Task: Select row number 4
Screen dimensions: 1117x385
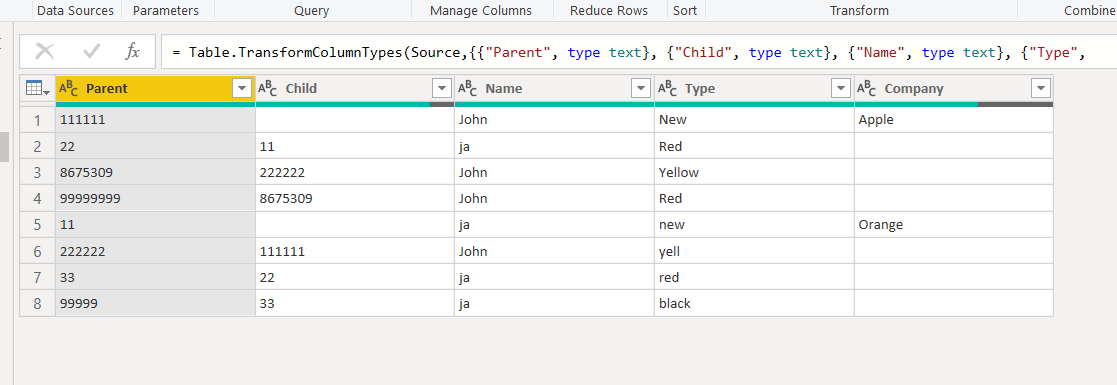Action: coord(37,198)
